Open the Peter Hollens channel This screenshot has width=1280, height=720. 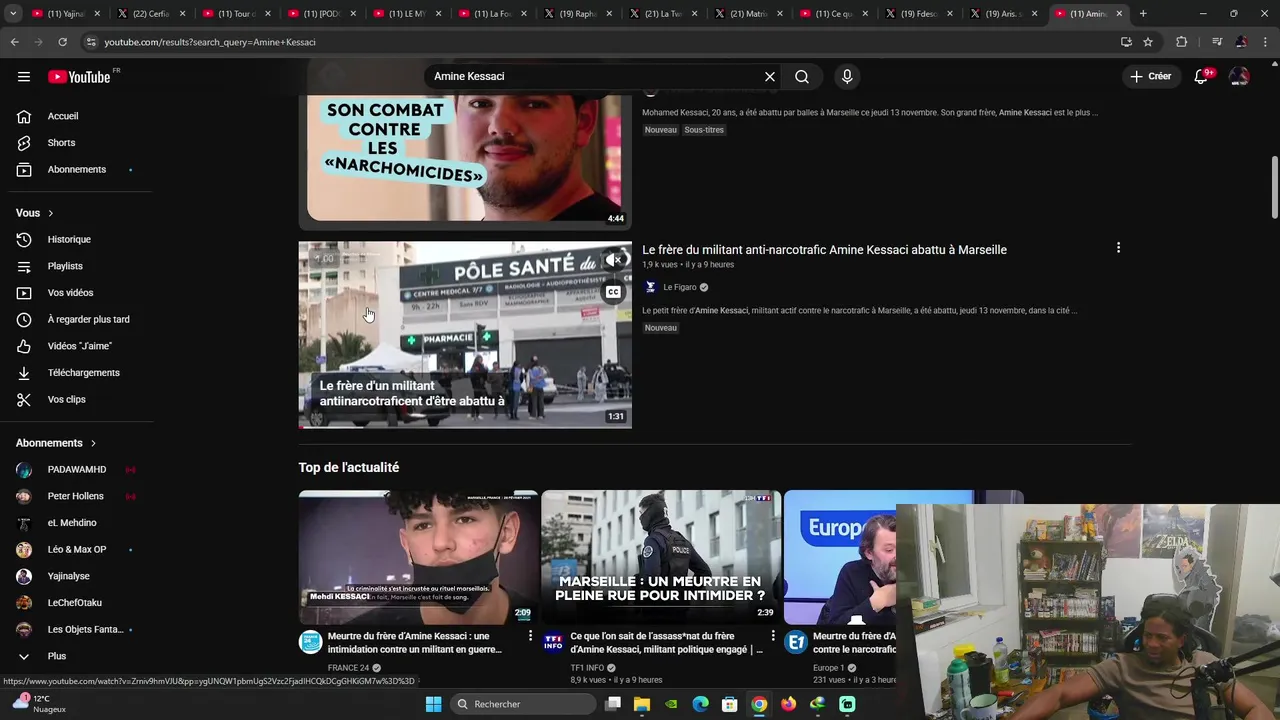click(x=77, y=496)
